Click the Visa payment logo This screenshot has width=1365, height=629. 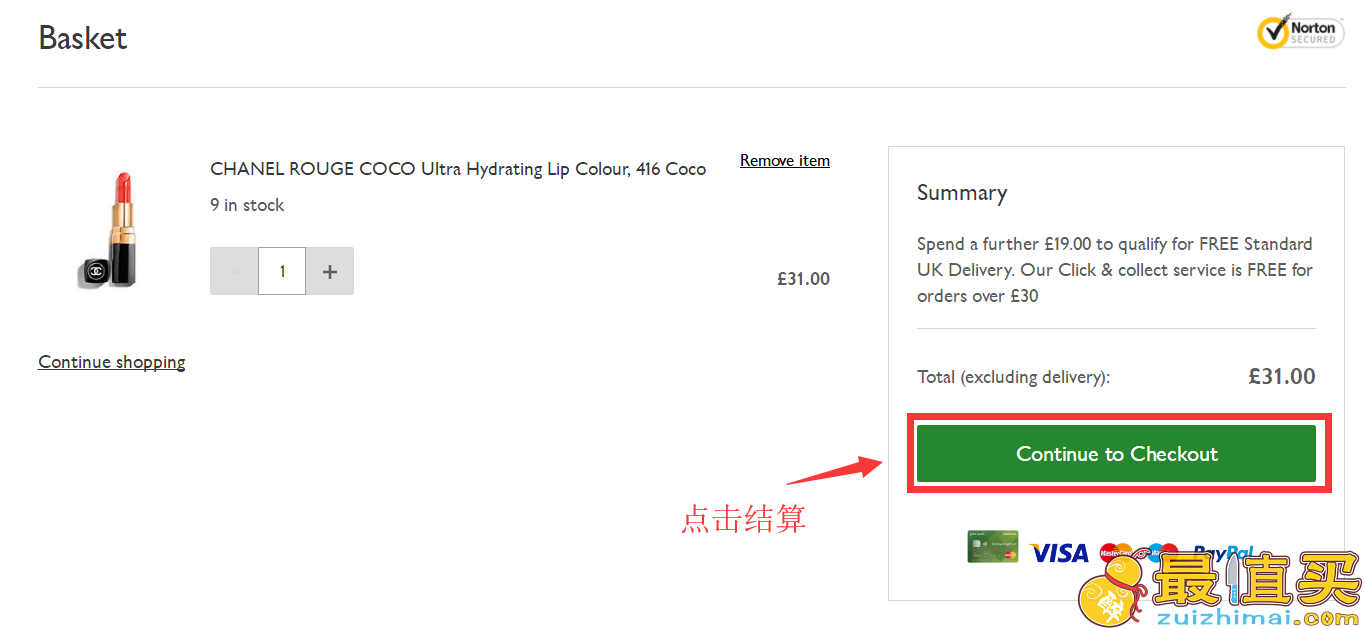pyautogui.click(x=1058, y=553)
